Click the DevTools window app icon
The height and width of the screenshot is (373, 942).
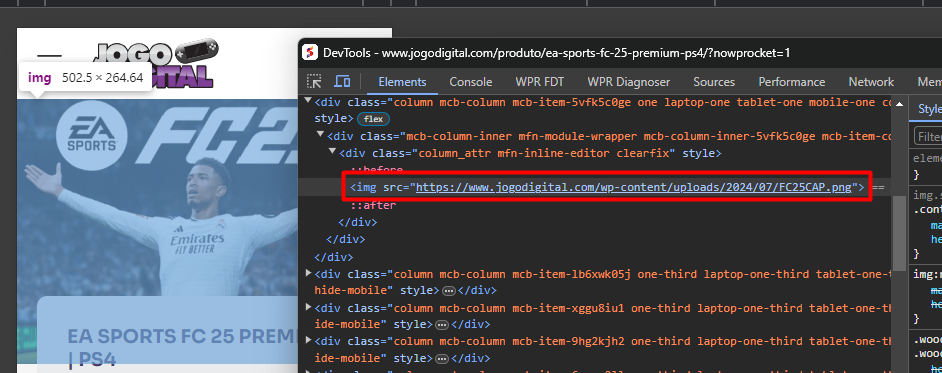click(309, 52)
